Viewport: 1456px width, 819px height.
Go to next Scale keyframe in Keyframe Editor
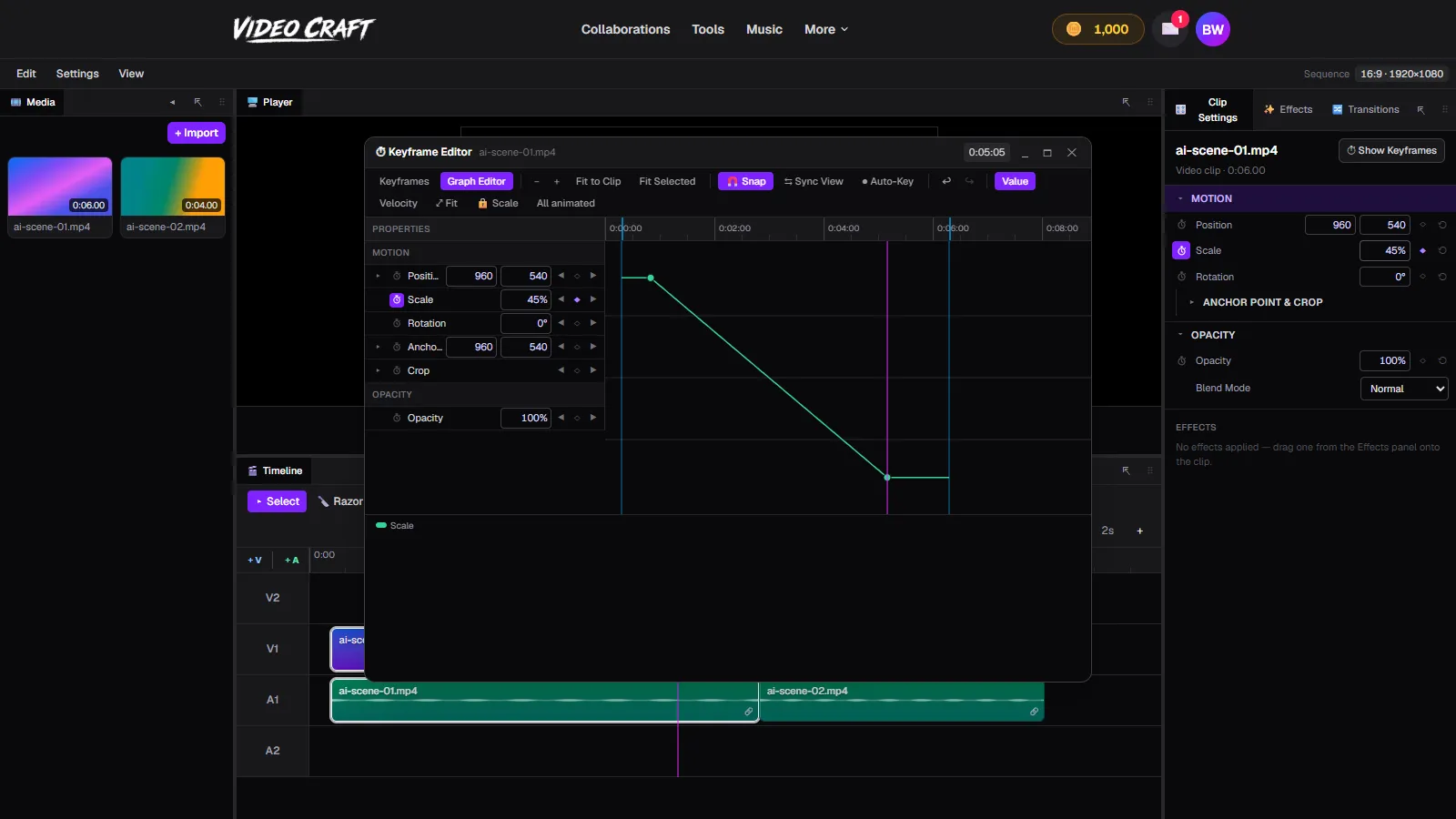point(593,299)
